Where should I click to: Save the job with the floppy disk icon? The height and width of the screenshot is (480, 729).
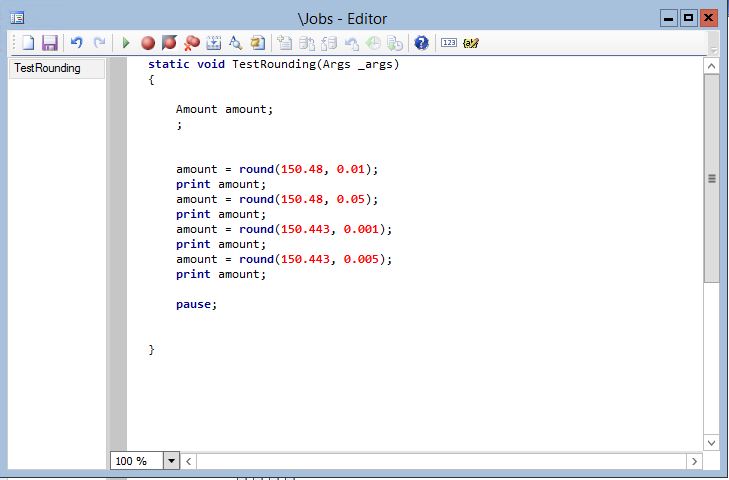(49, 43)
